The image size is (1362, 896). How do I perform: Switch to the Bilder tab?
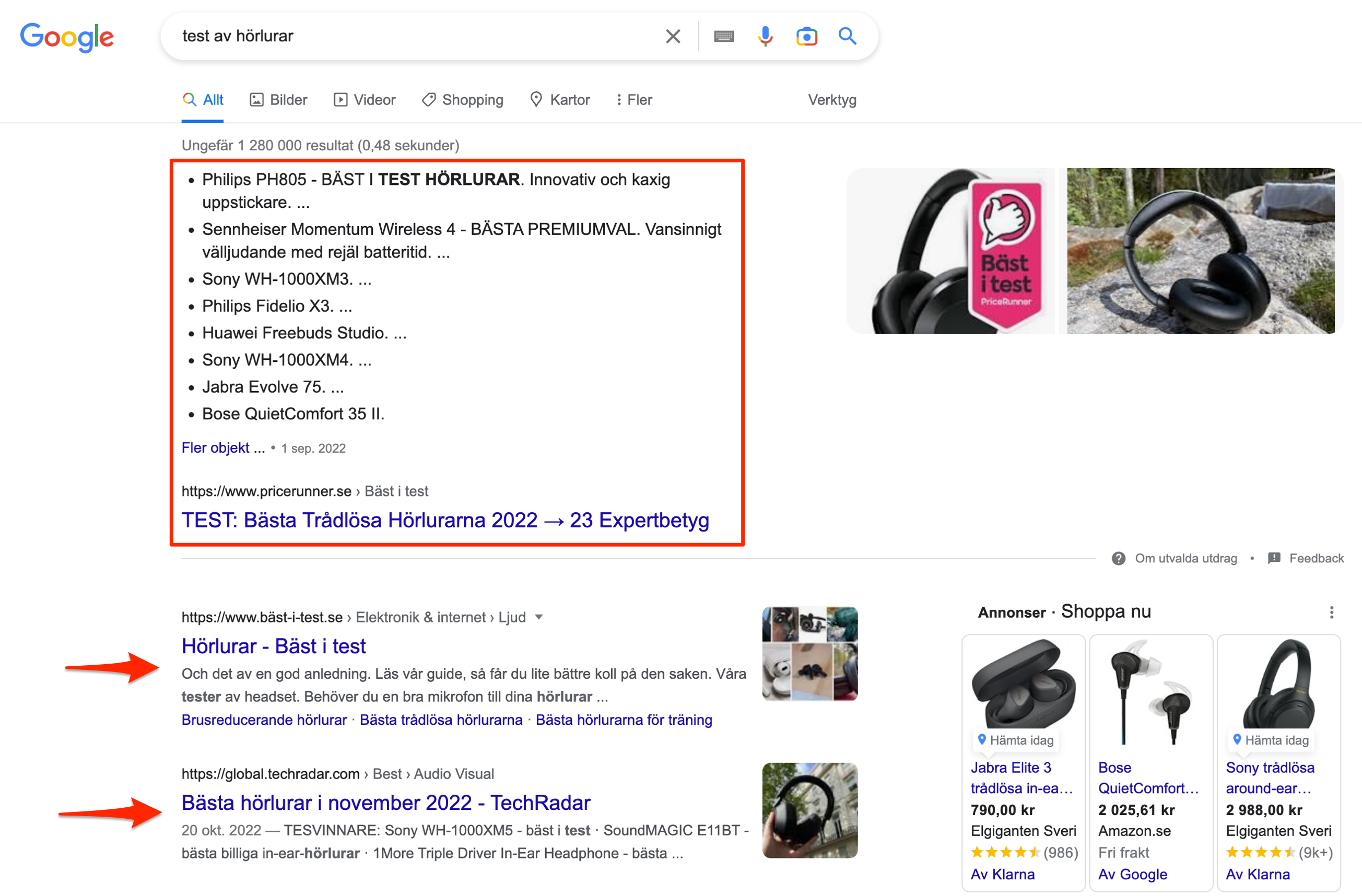pyautogui.click(x=279, y=100)
